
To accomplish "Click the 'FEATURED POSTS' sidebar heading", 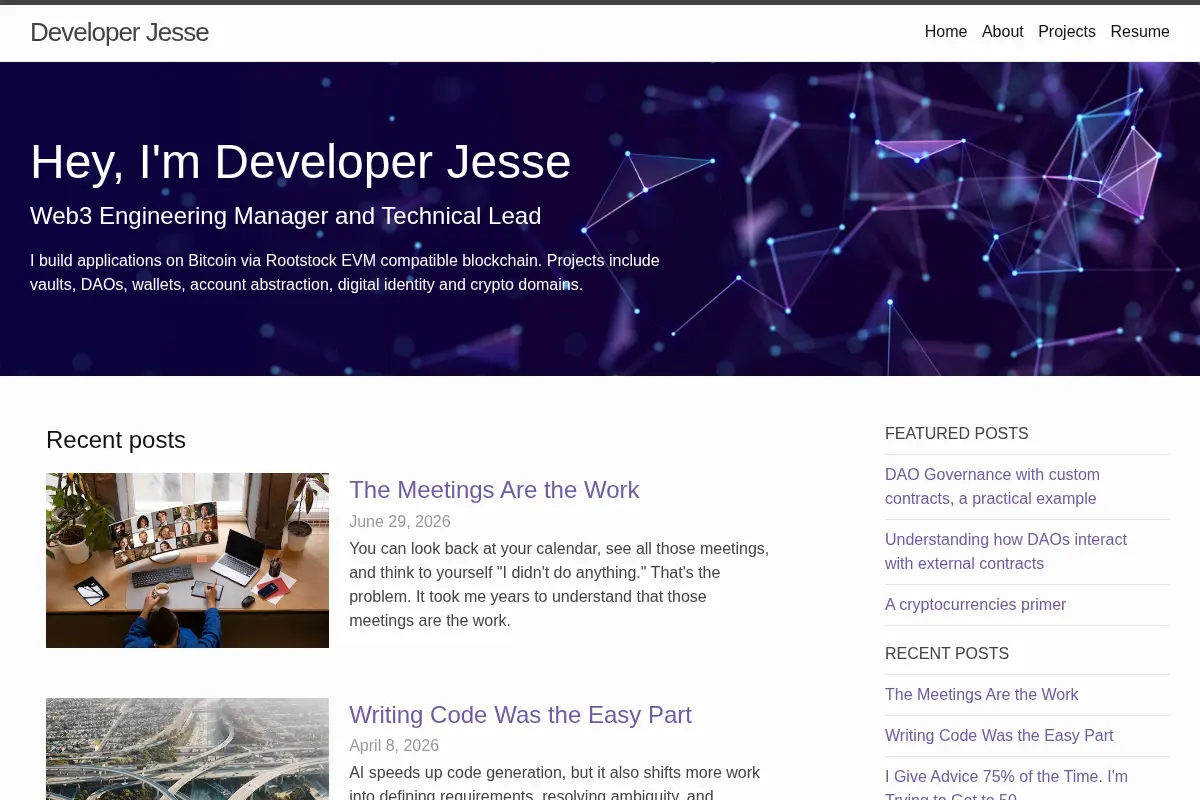I will (957, 434).
